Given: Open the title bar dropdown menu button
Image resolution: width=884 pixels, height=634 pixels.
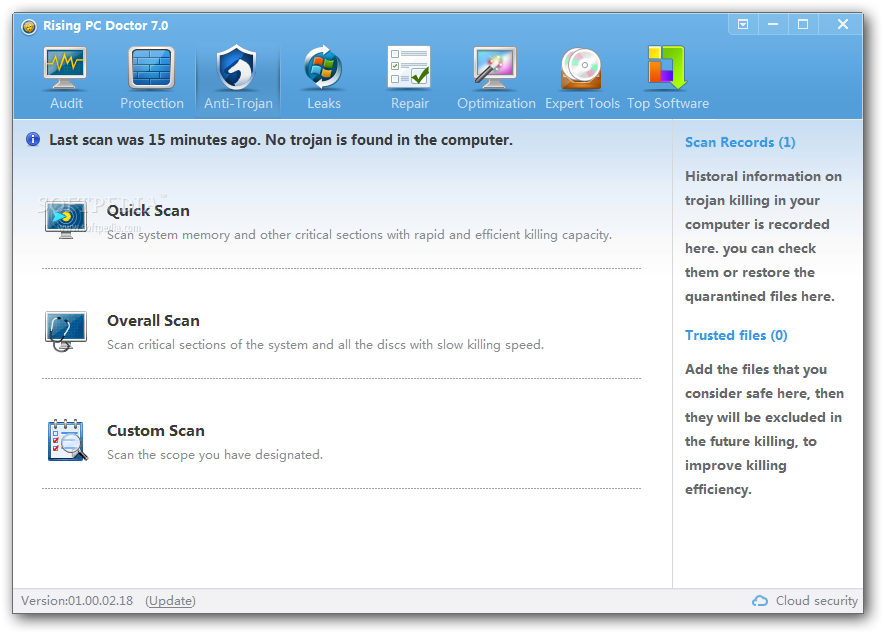Looking at the screenshot, I should pyautogui.click(x=743, y=24).
